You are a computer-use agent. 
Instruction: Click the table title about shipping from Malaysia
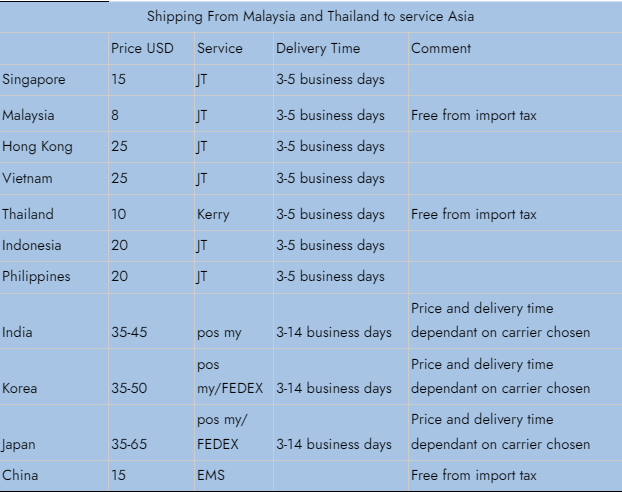[310, 17]
